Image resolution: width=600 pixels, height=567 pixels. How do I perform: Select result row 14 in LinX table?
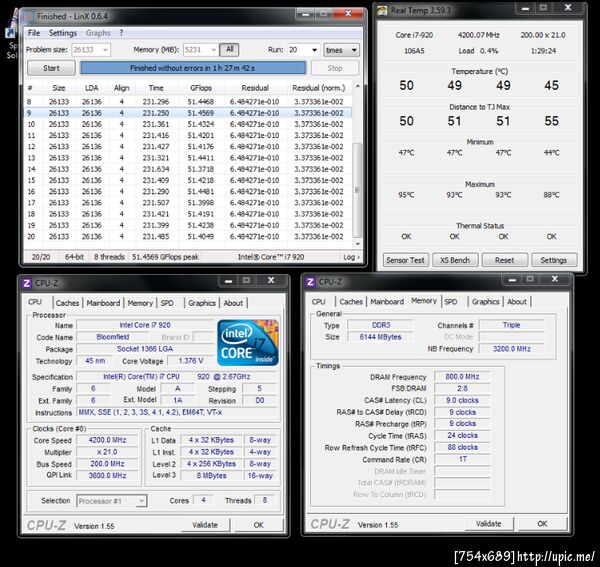click(188, 169)
